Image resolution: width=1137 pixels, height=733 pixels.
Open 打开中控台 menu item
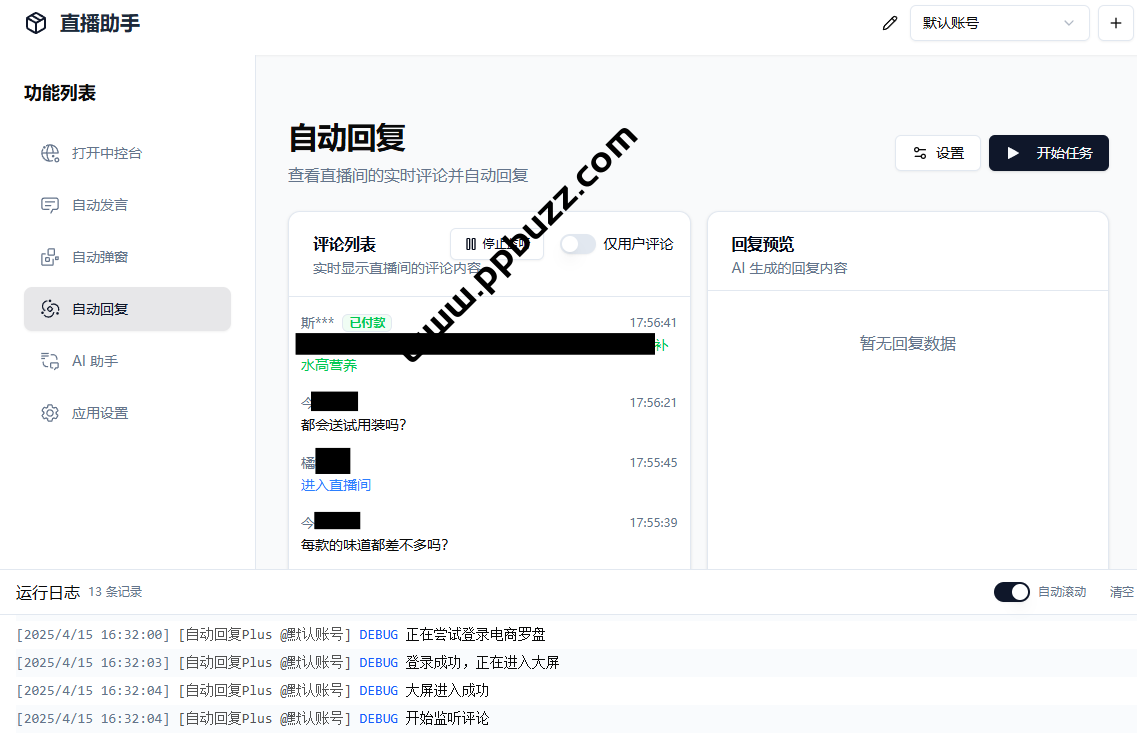point(128,153)
